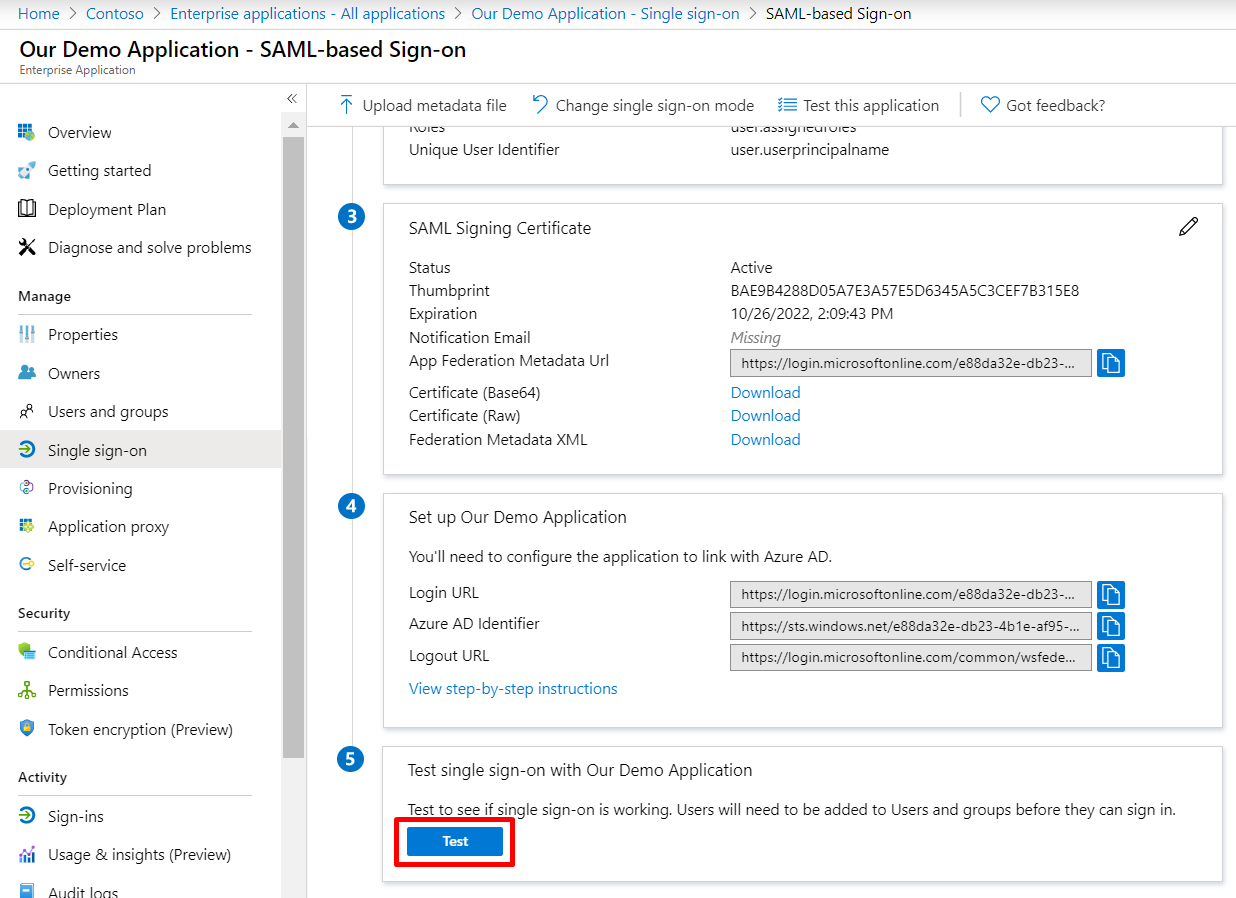The height and width of the screenshot is (898, 1236).
Task: Copy the Azure AD Identifier value
Action: [x=1110, y=626]
